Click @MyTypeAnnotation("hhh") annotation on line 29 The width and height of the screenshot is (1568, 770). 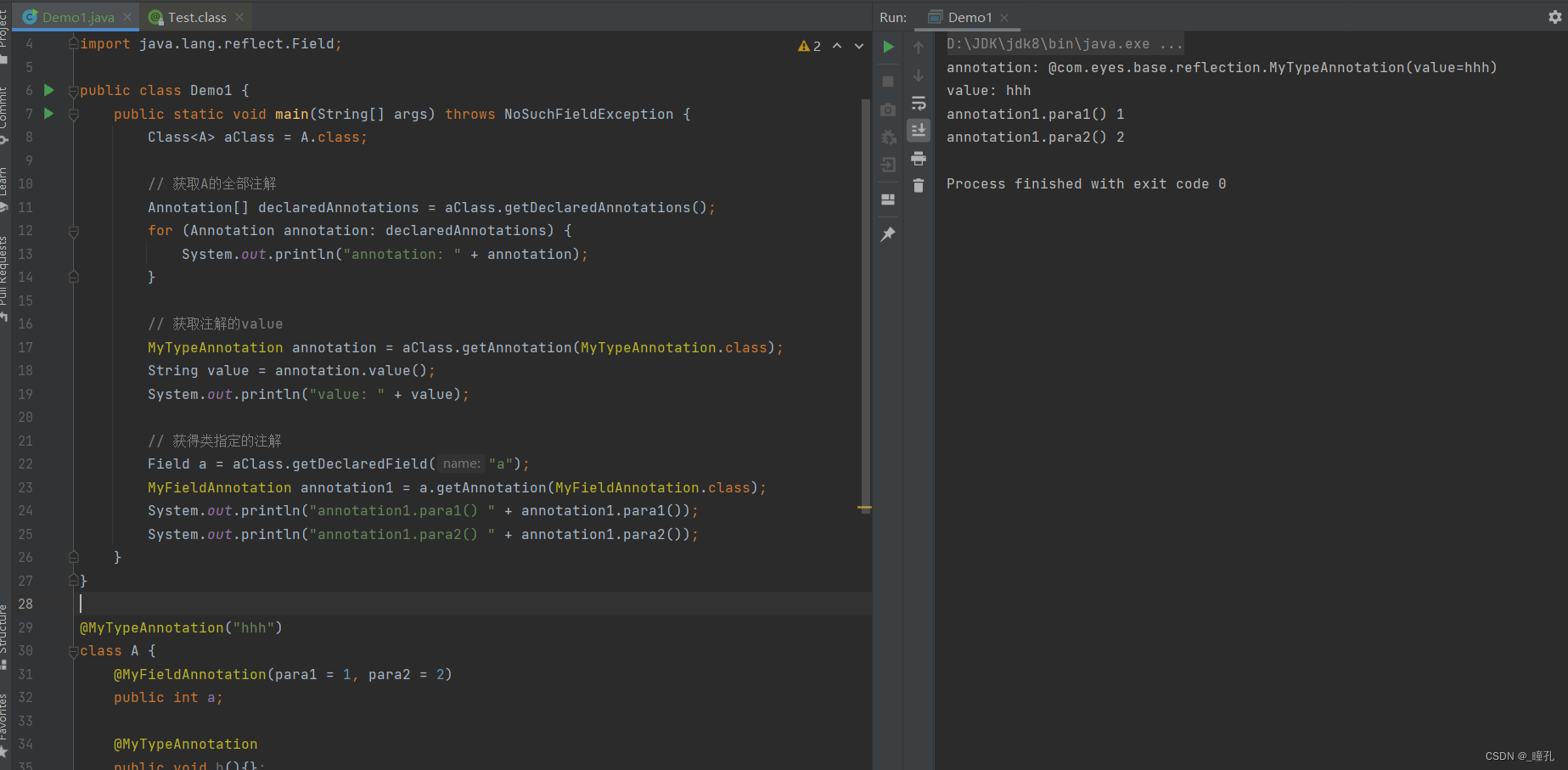pyautogui.click(x=181, y=627)
